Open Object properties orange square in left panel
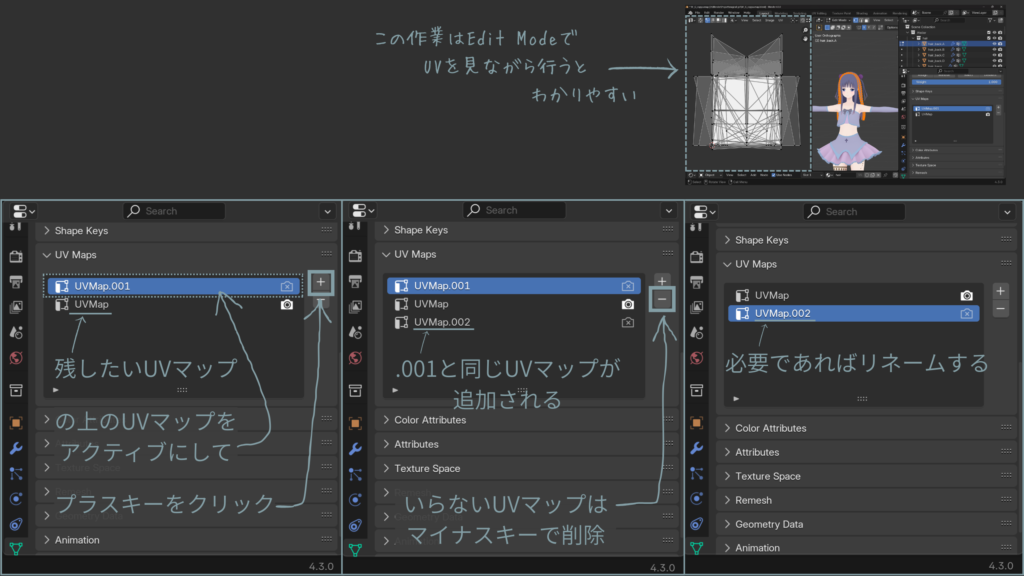Viewport: 1024px width, 576px height. point(15,423)
